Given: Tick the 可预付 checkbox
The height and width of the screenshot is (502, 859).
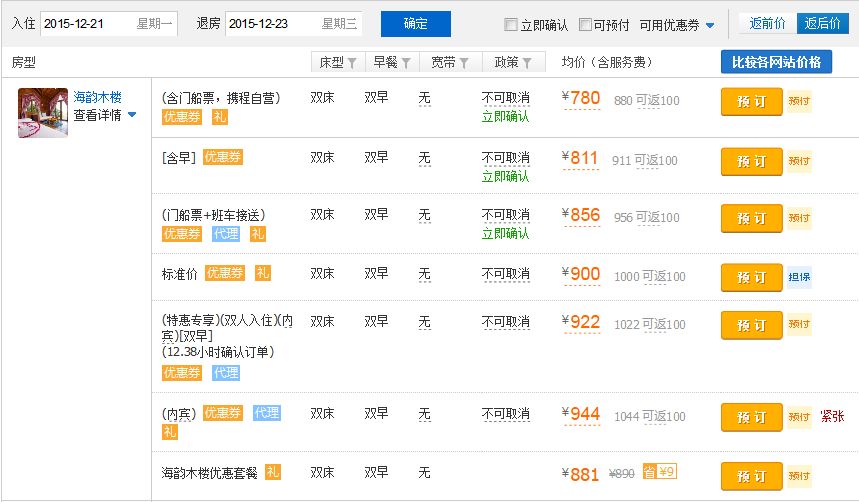Looking at the screenshot, I should [586, 25].
